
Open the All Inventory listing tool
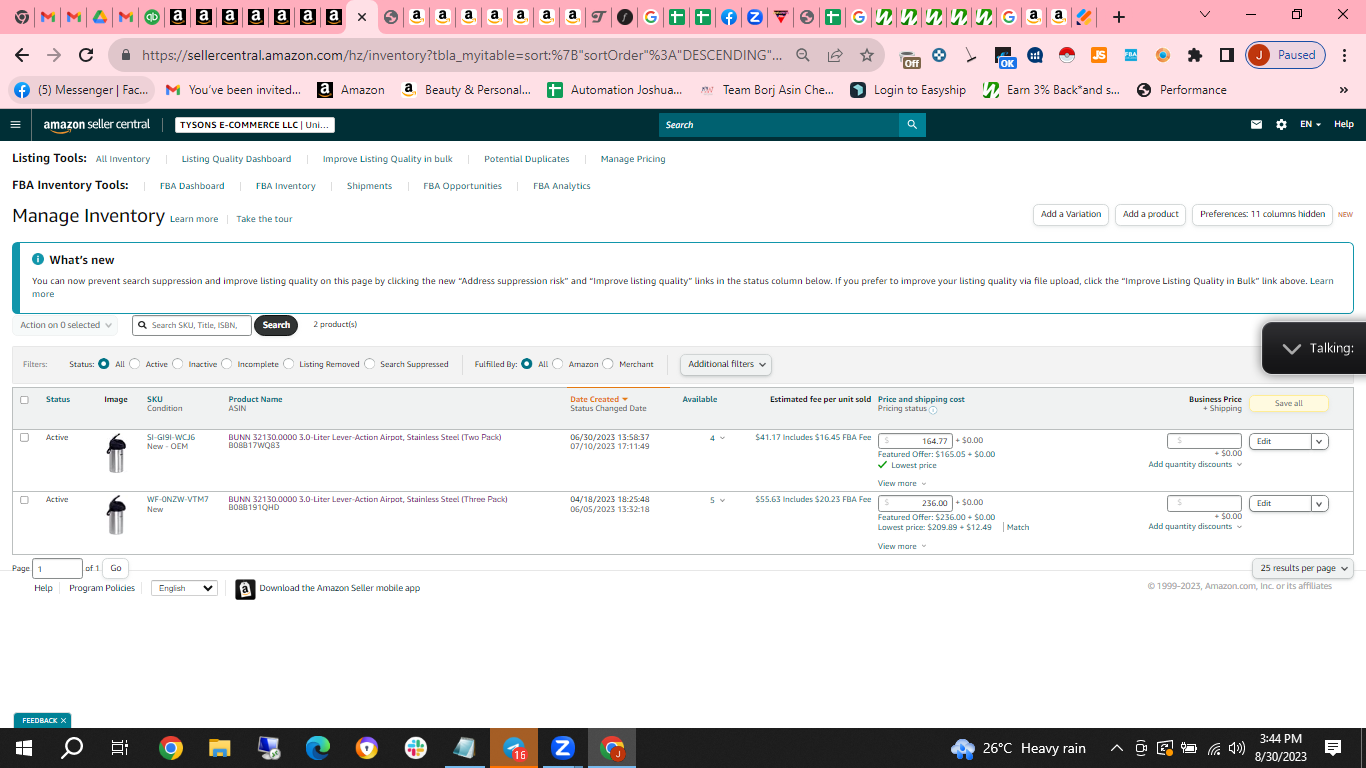click(123, 159)
